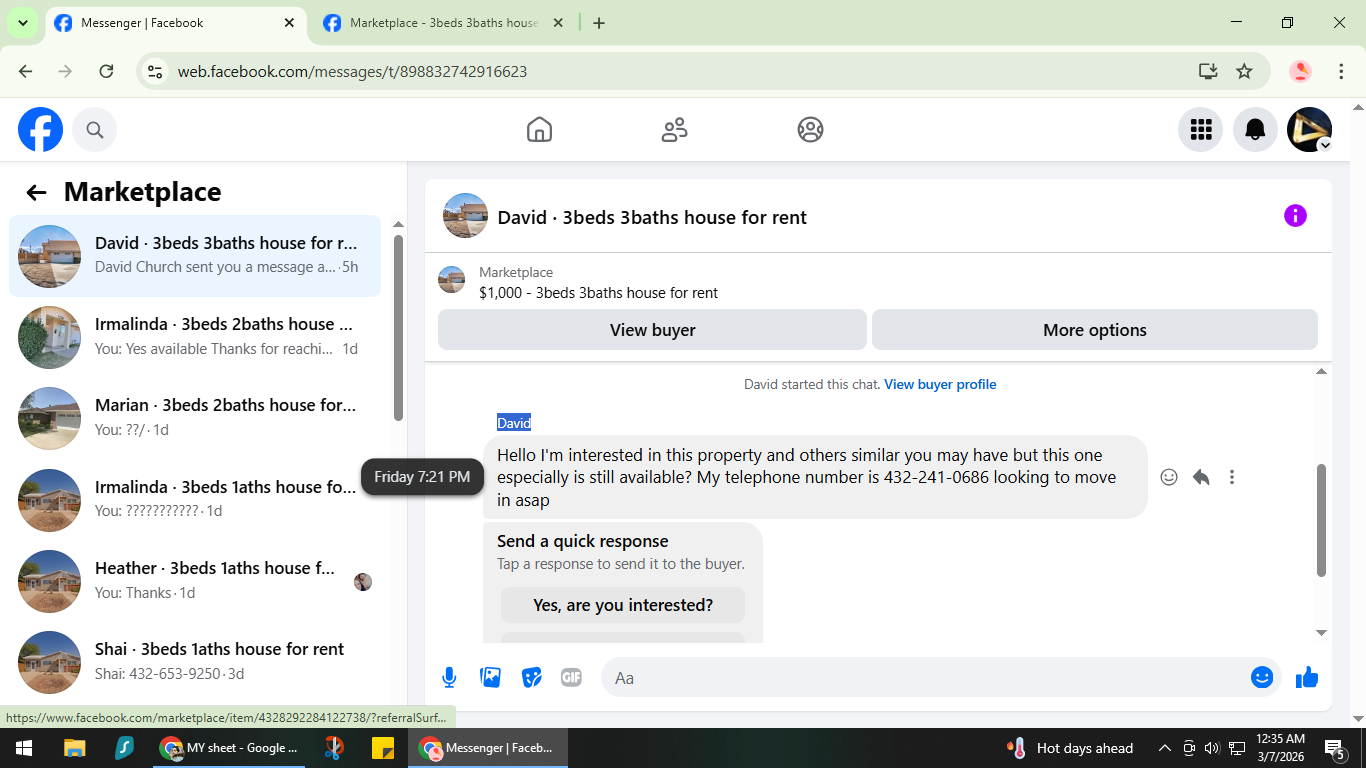This screenshot has width=1366, height=768.
Task: Reload the page
Action: 106,71
